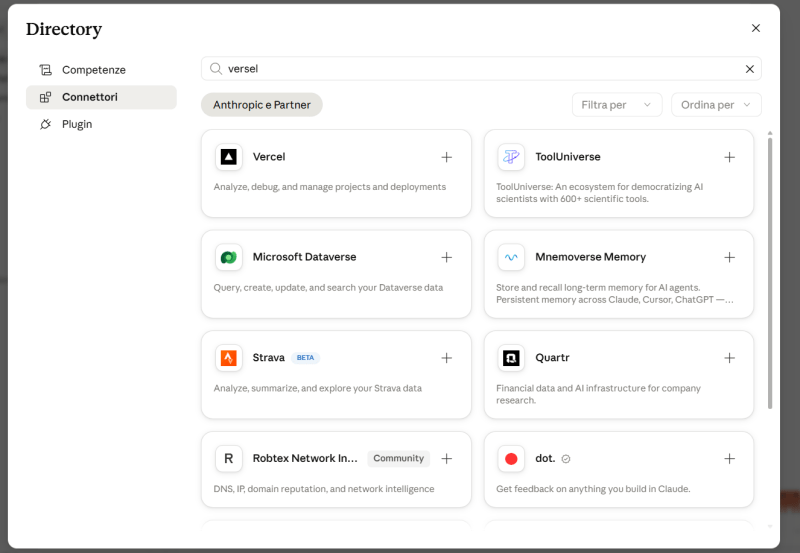Open the dot. connector title
800x553 pixels.
point(545,458)
